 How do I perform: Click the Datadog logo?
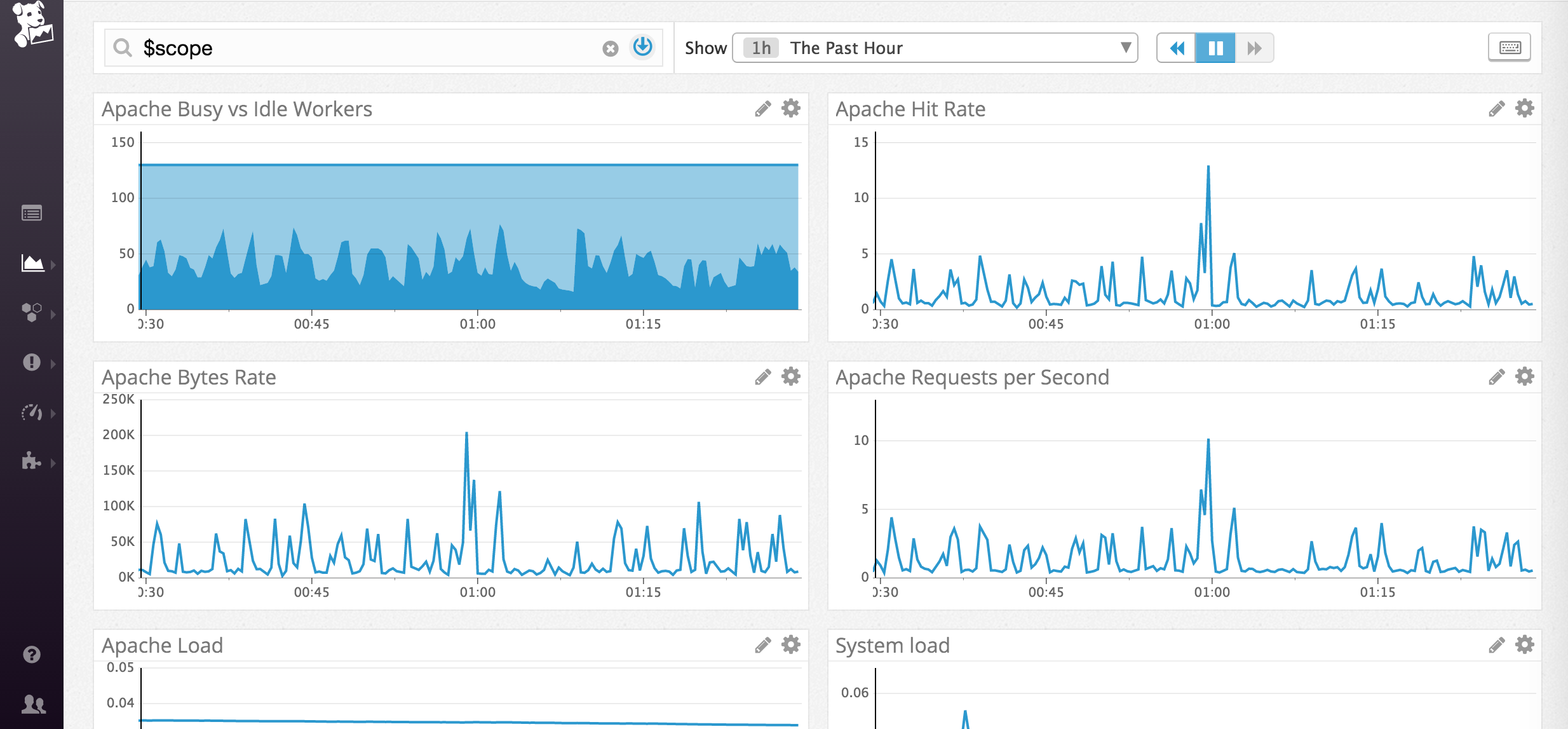coord(32,25)
